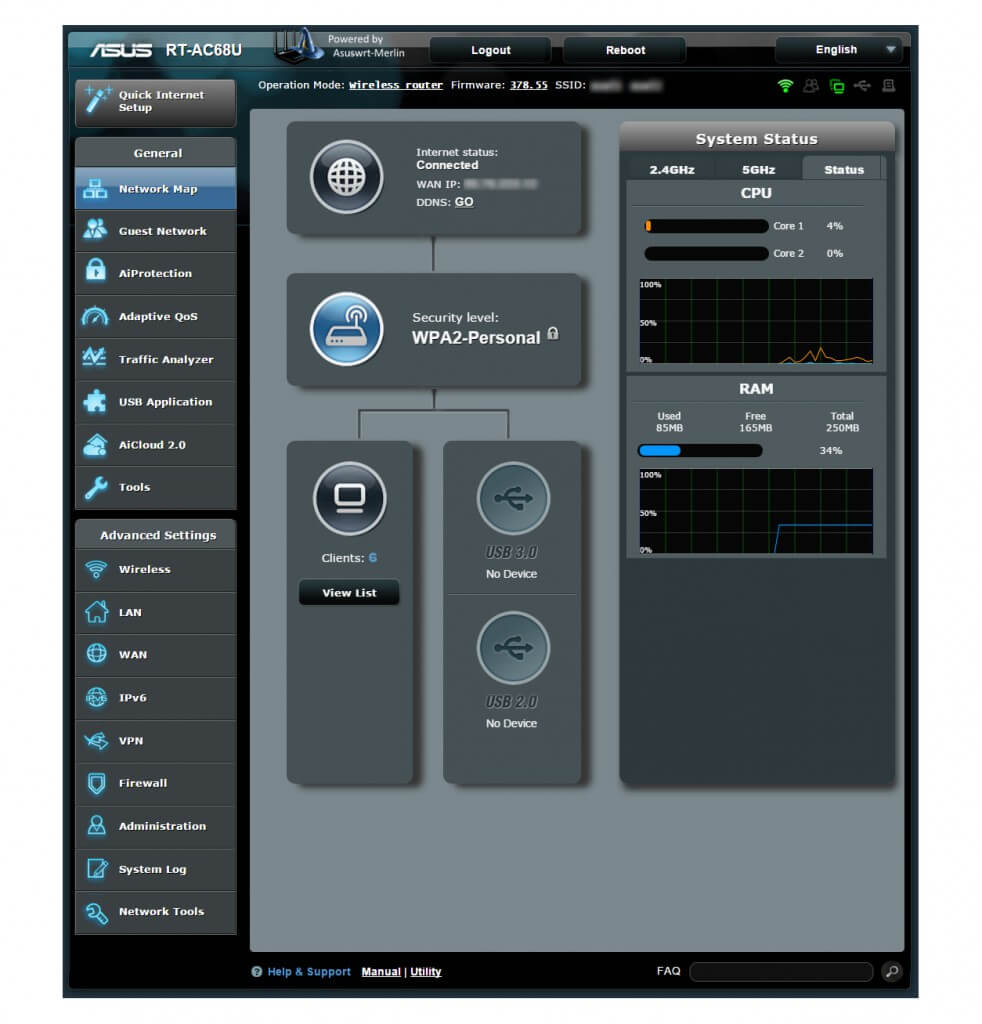Click the "WPA2-Personal" security level text

[x=476, y=338]
